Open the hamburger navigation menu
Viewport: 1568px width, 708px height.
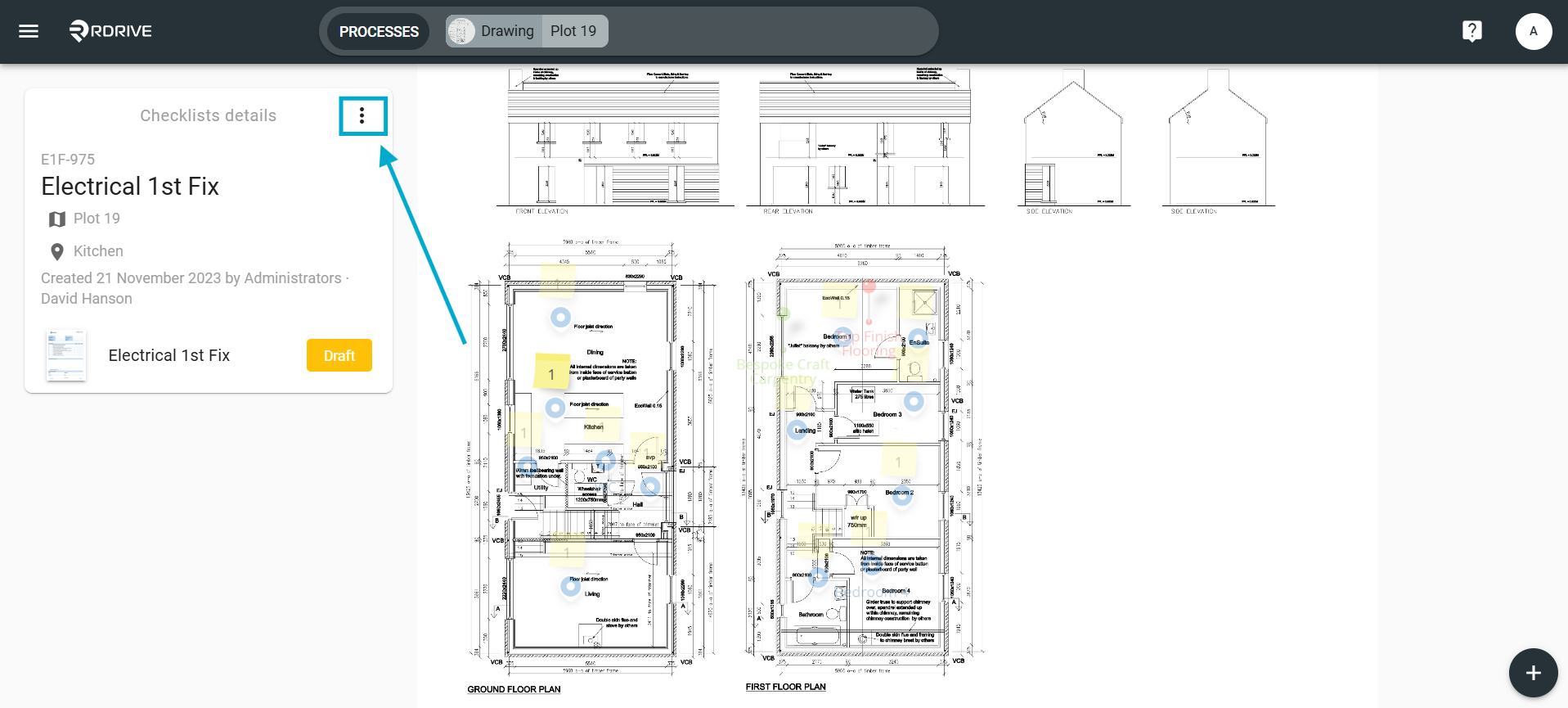(29, 31)
